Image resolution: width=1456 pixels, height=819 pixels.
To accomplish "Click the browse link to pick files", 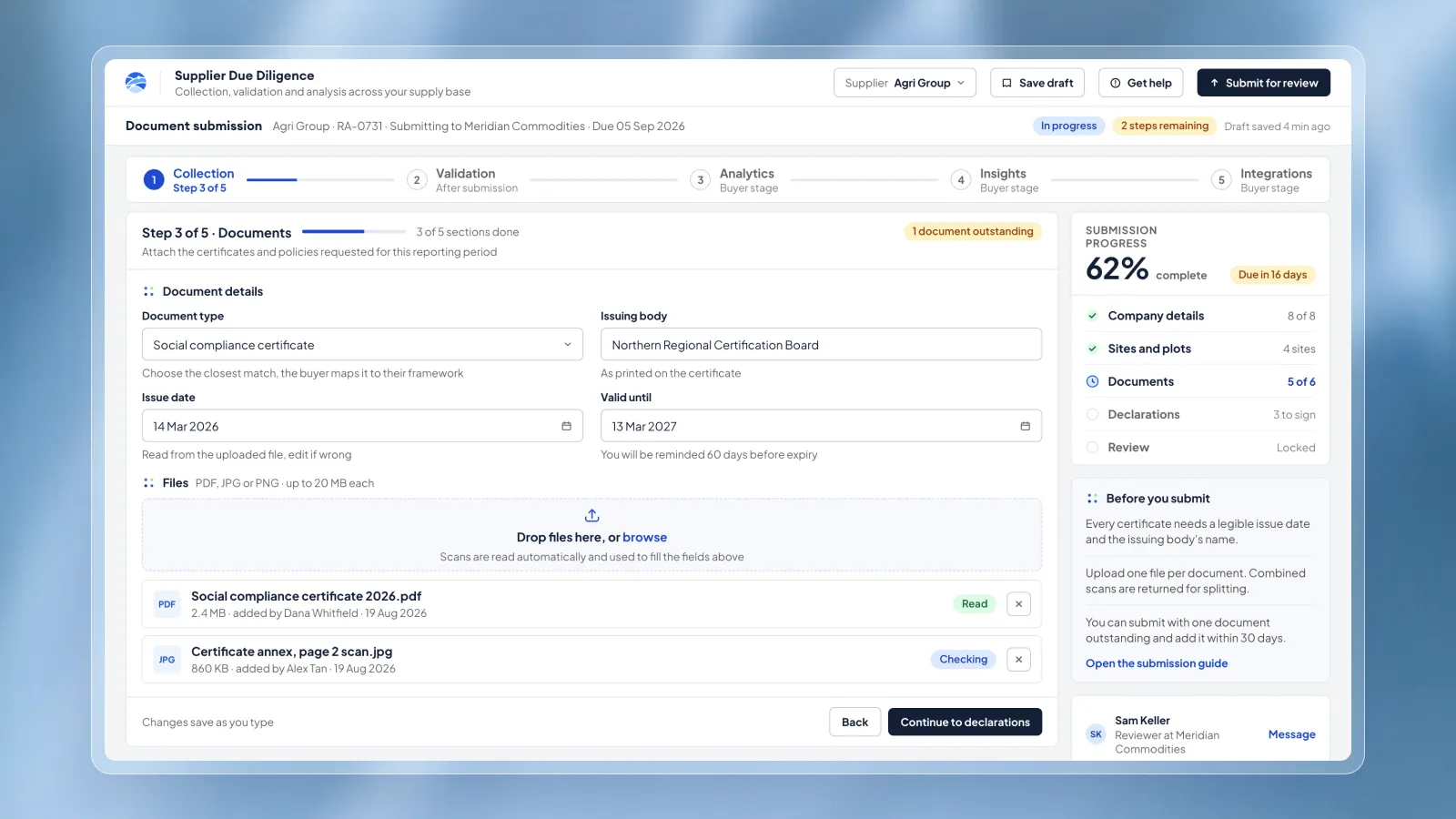I will pyautogui.click(x=644, y=538).
